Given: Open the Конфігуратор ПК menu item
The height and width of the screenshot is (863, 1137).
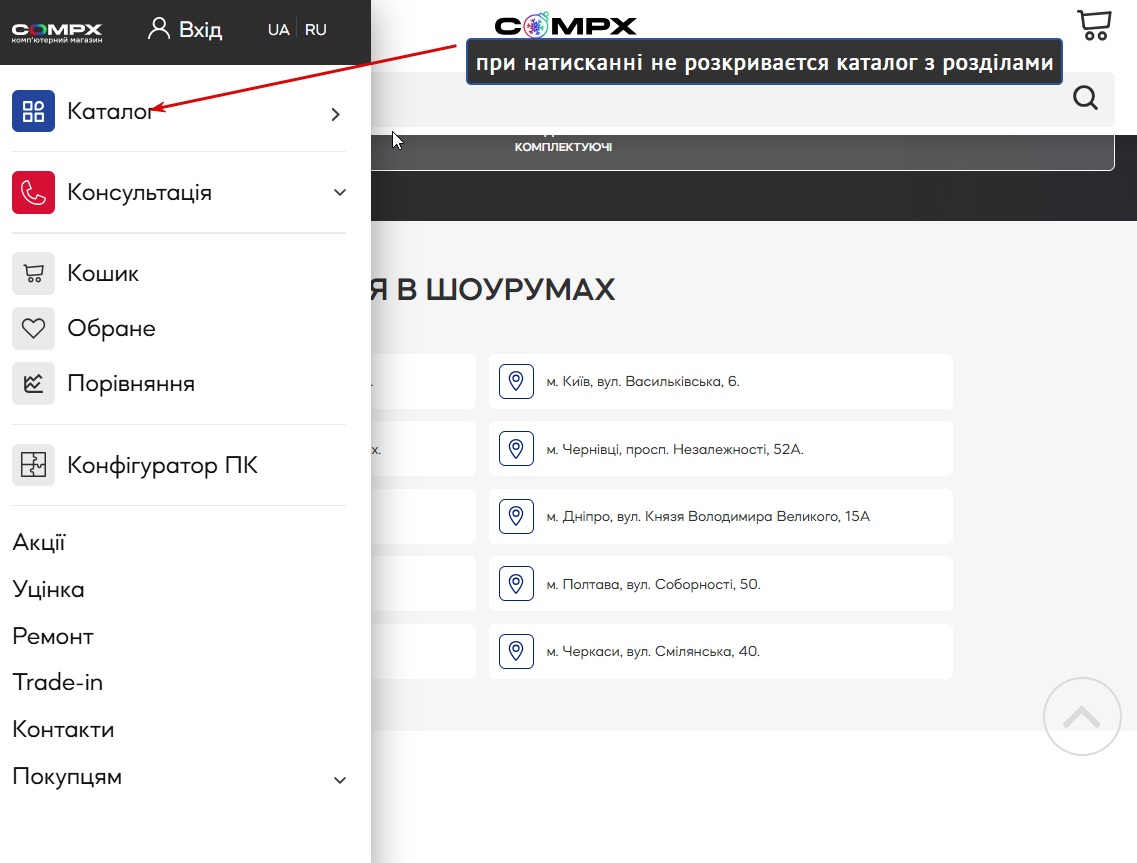Looking at the screenshot, I should (162, 465).
